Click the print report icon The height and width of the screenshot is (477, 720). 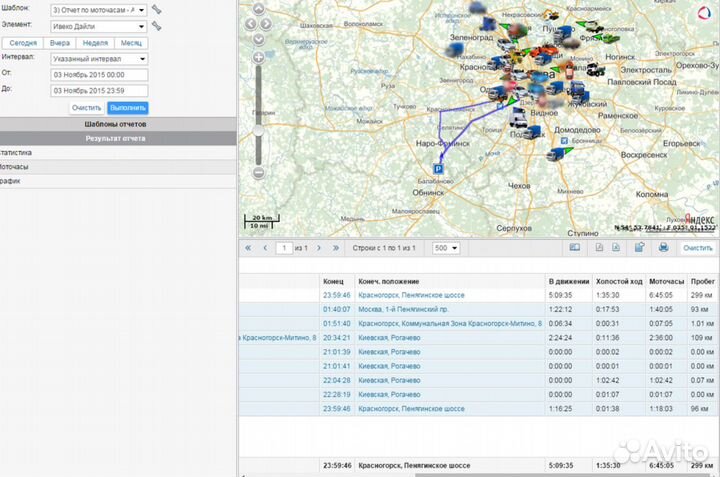click(663, 247)
